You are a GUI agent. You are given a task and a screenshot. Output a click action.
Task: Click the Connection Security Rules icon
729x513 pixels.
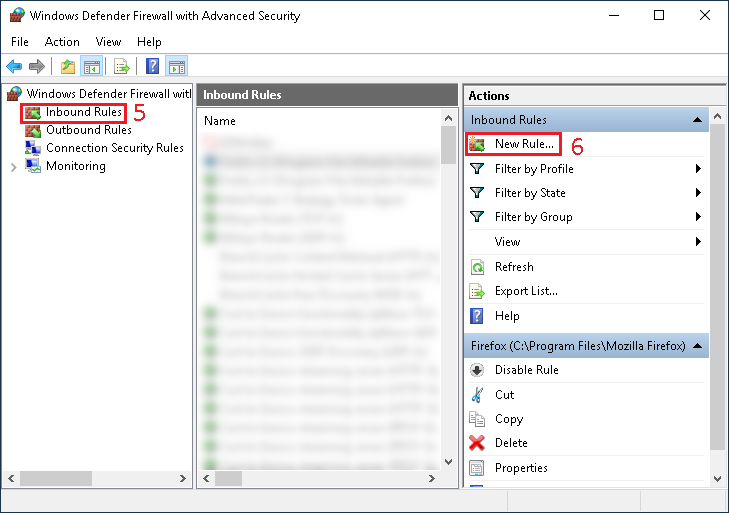[33, 148]
